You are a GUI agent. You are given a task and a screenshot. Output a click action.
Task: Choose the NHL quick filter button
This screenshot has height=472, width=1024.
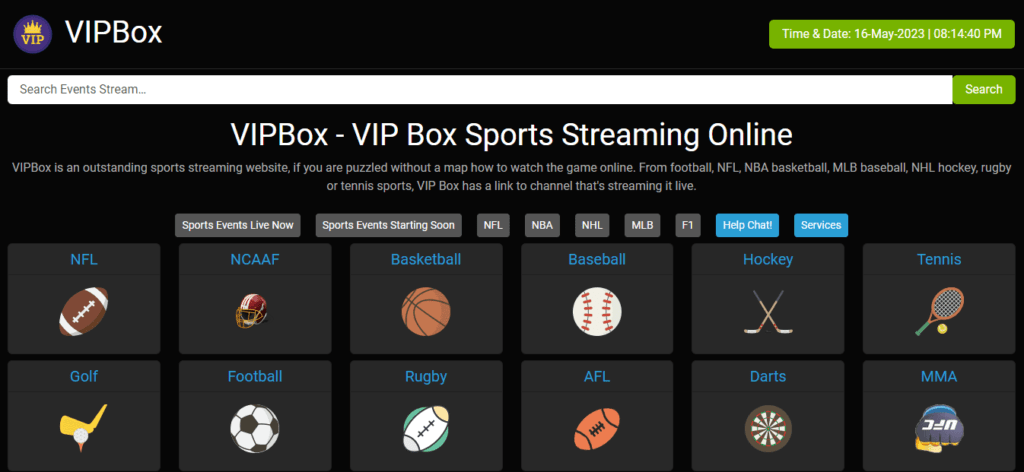pyautogui.click(x=592, y=225)
